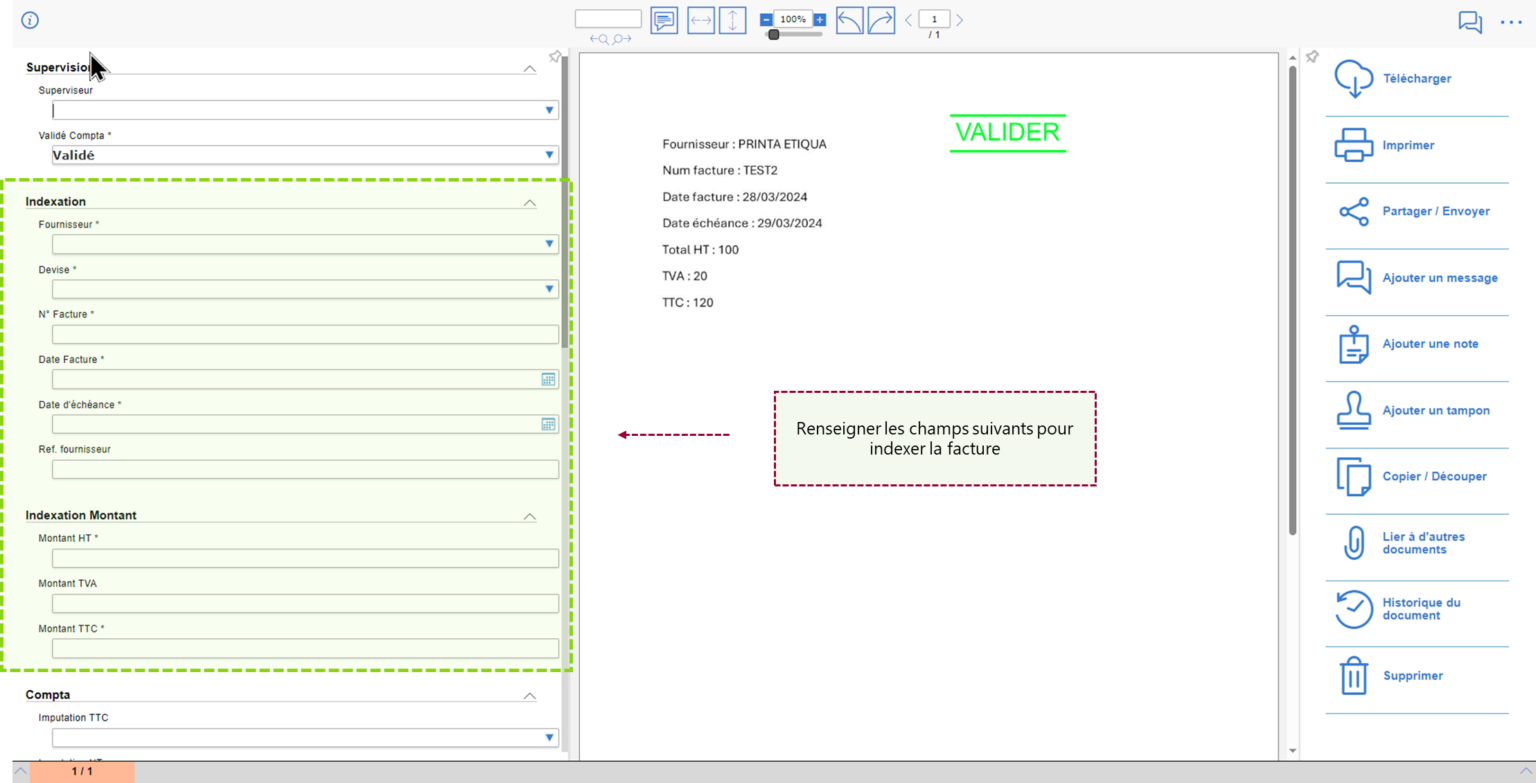Open the three-dots more options menu
The width and height of the screenshot is (1536, 783).
tap(1510, 22)
